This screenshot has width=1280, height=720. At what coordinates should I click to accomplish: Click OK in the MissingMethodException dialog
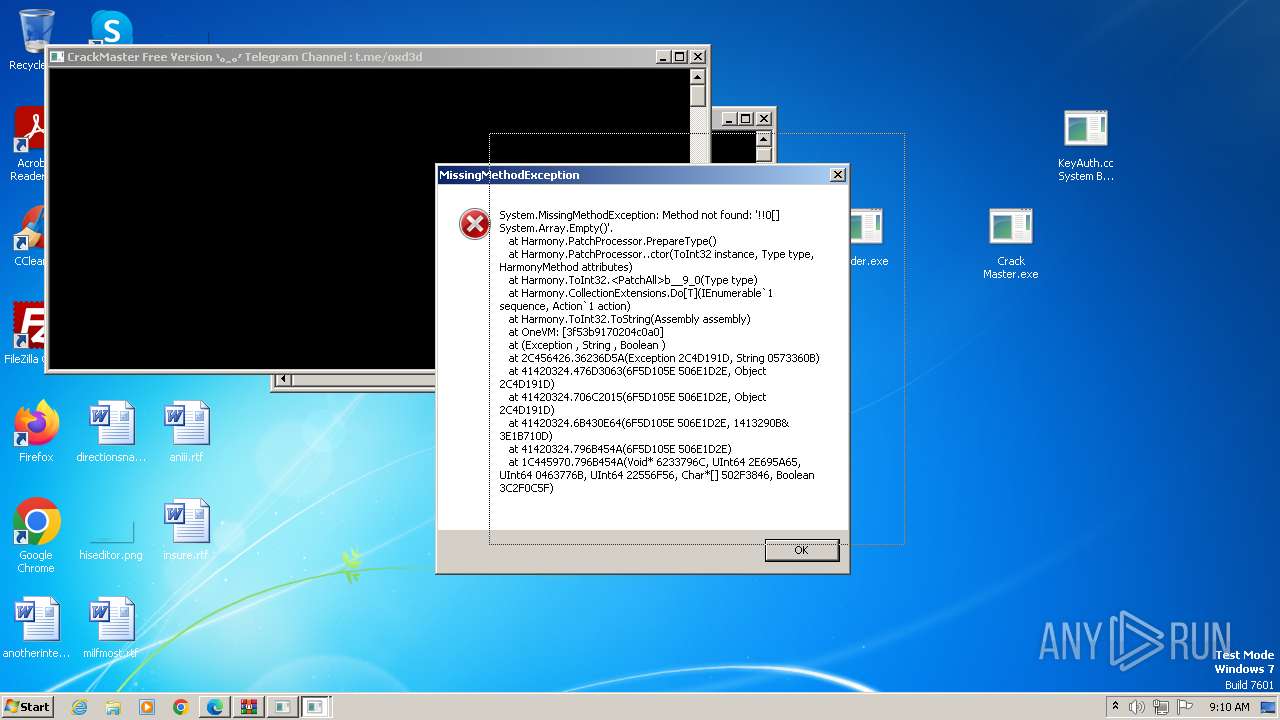[801, 550]
